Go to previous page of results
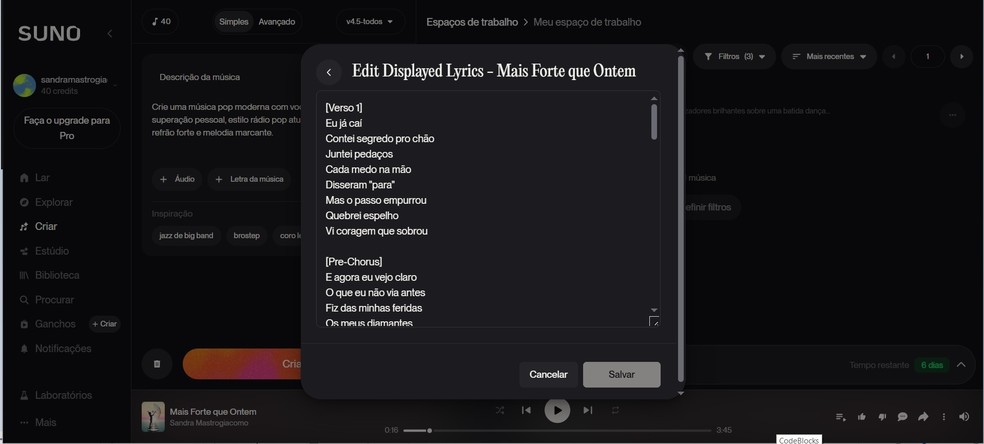984x444 pixels. (894, 56)
